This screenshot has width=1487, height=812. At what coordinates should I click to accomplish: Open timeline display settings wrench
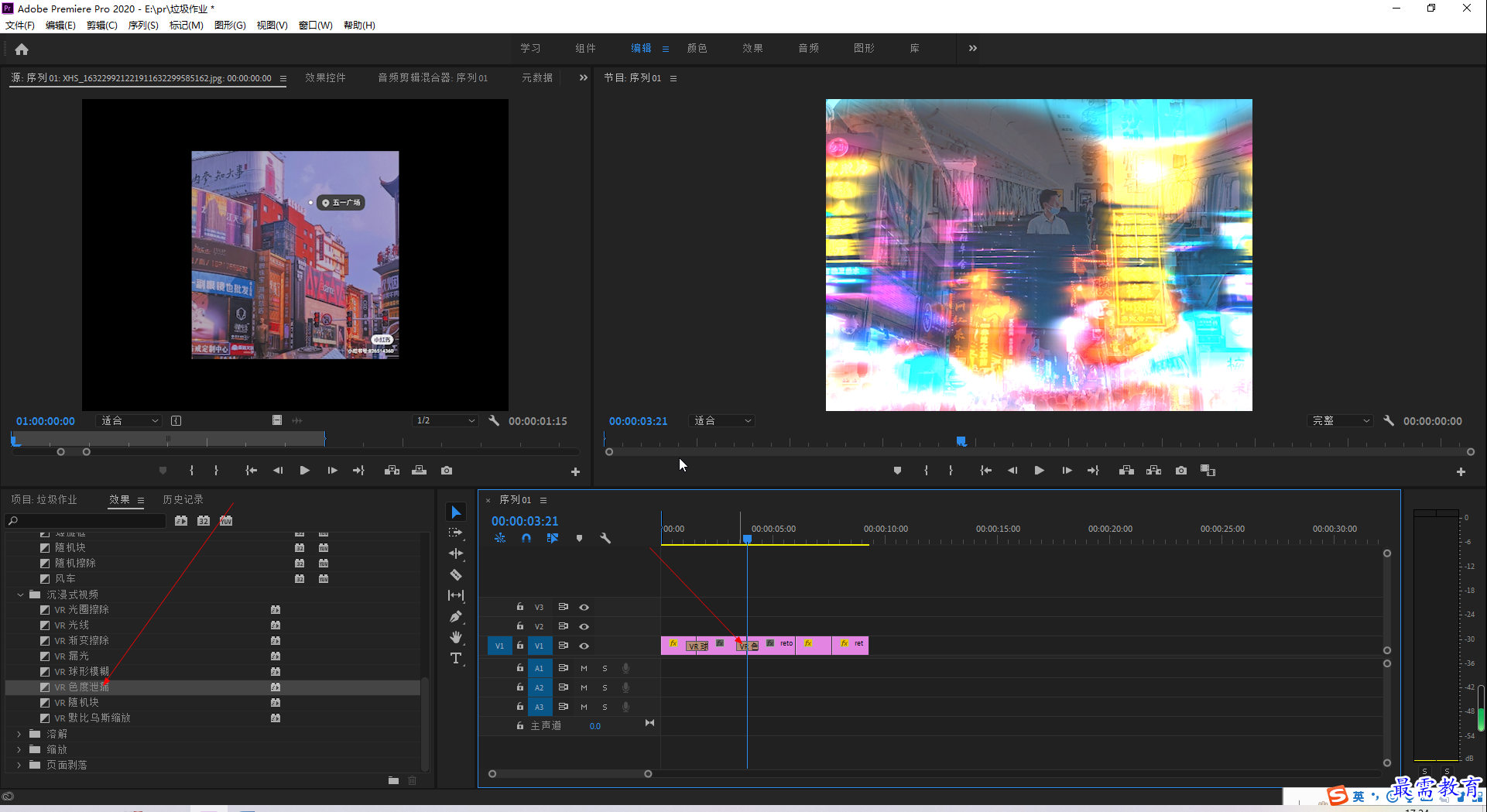coord(605,538)
